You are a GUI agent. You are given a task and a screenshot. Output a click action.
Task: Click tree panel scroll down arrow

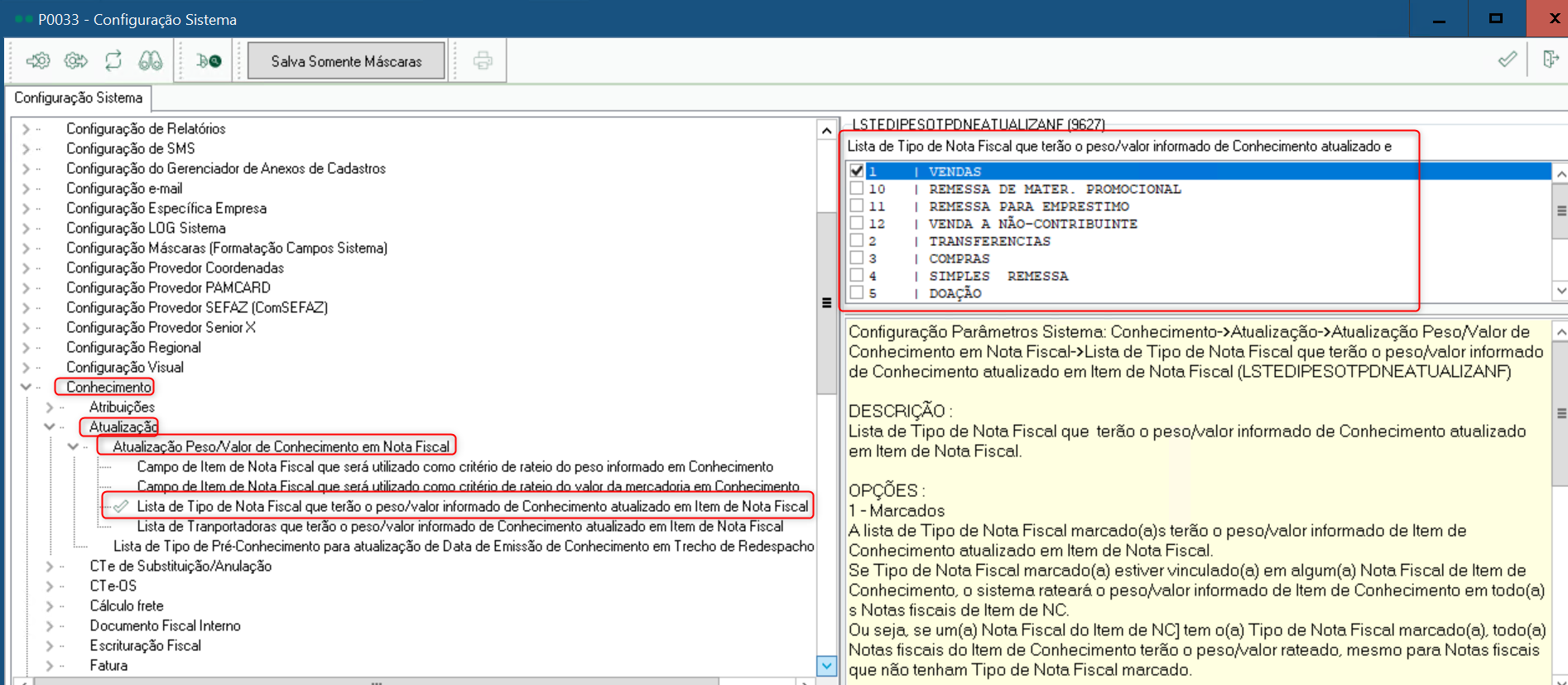point(826,665)
